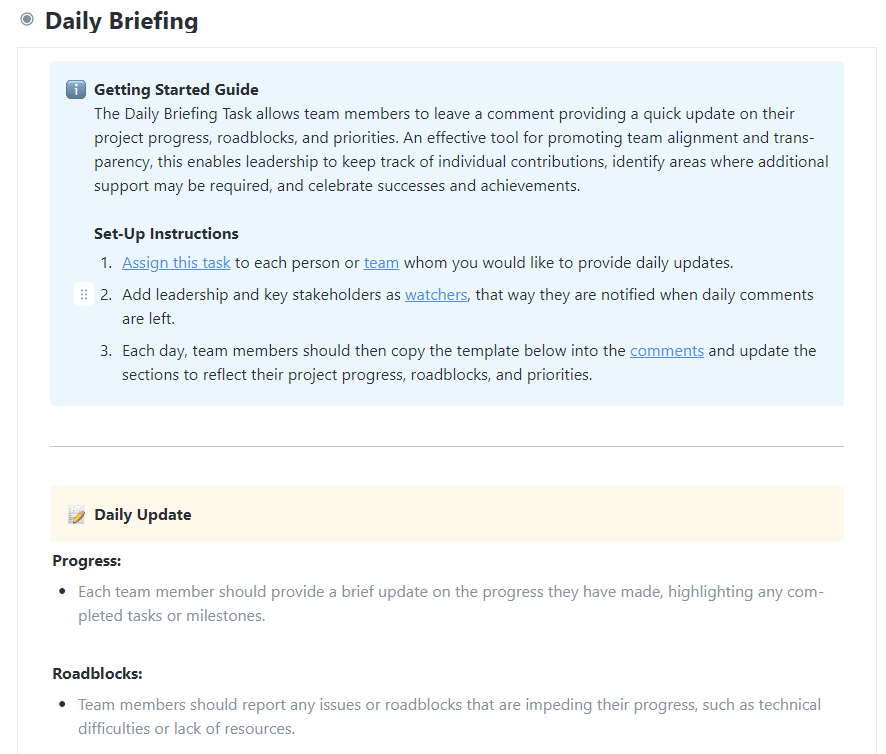Click the horizontal divider line below the guide

click(447, 447)
